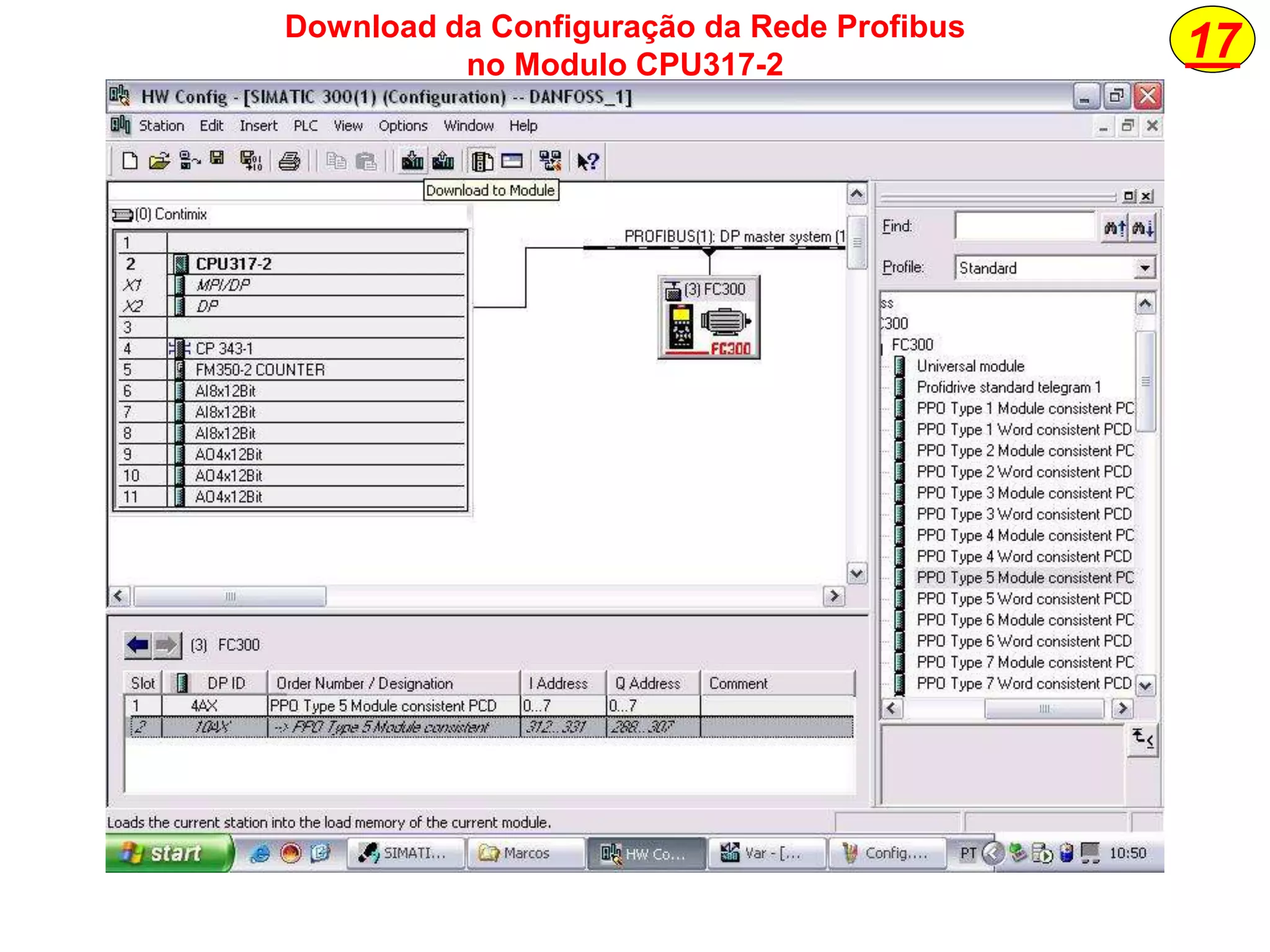Screen dimensions: 1270x952
Task: Click the Find upward binoculars icon
Action: pos(1114,228)
